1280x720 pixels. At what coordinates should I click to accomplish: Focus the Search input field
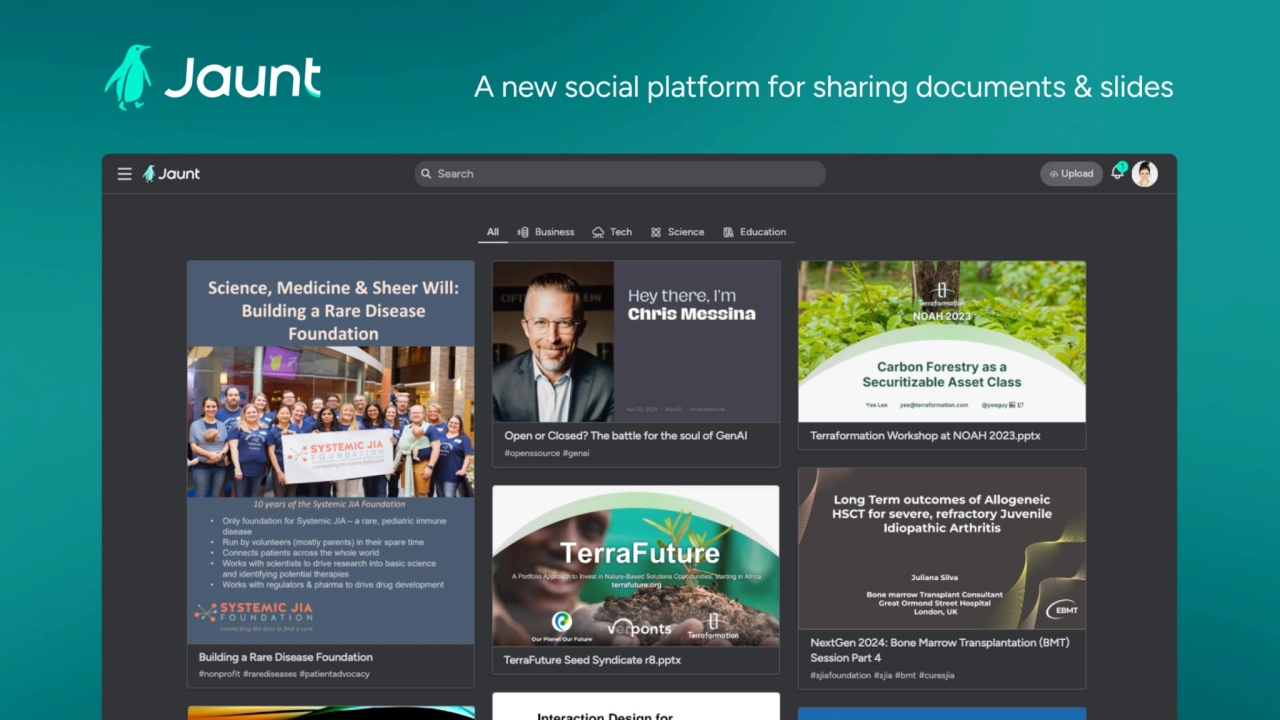tap(620, 174)
